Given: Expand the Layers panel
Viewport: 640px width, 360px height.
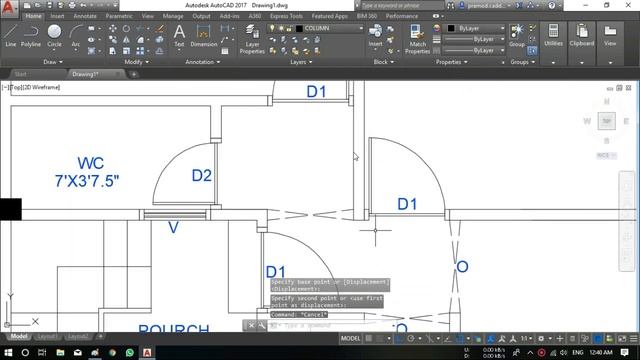Looking at the screenshot, I should point(301,62).
